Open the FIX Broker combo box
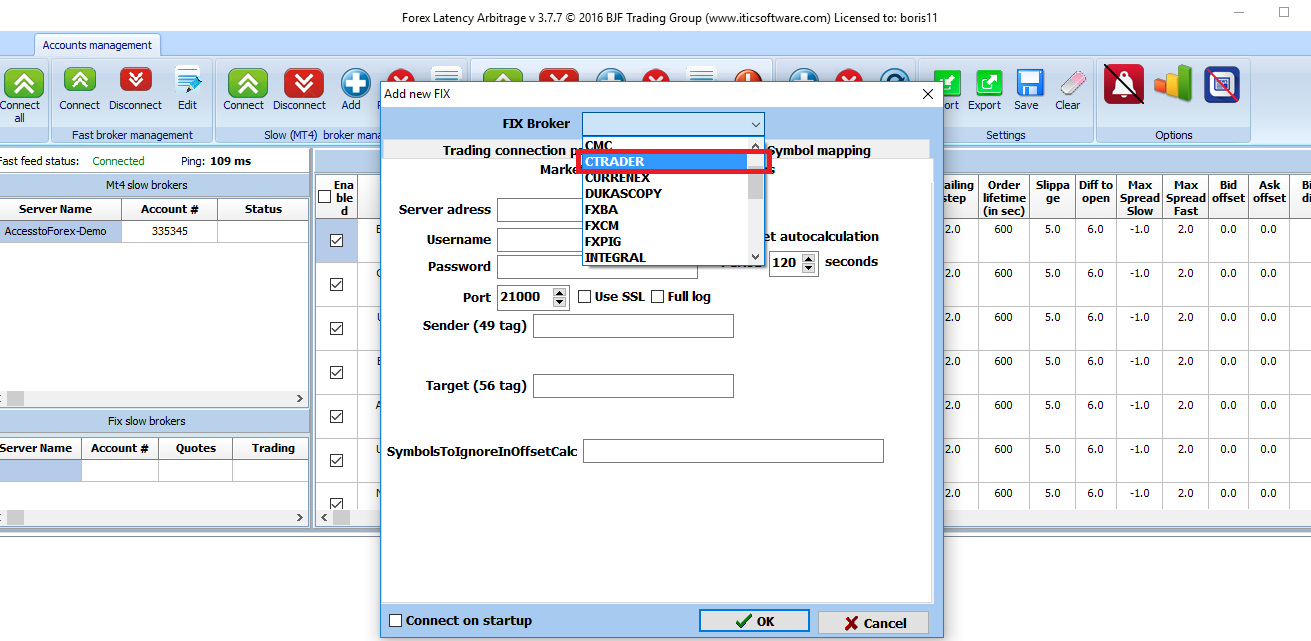 pyautogui.click(x=673, y=124)
